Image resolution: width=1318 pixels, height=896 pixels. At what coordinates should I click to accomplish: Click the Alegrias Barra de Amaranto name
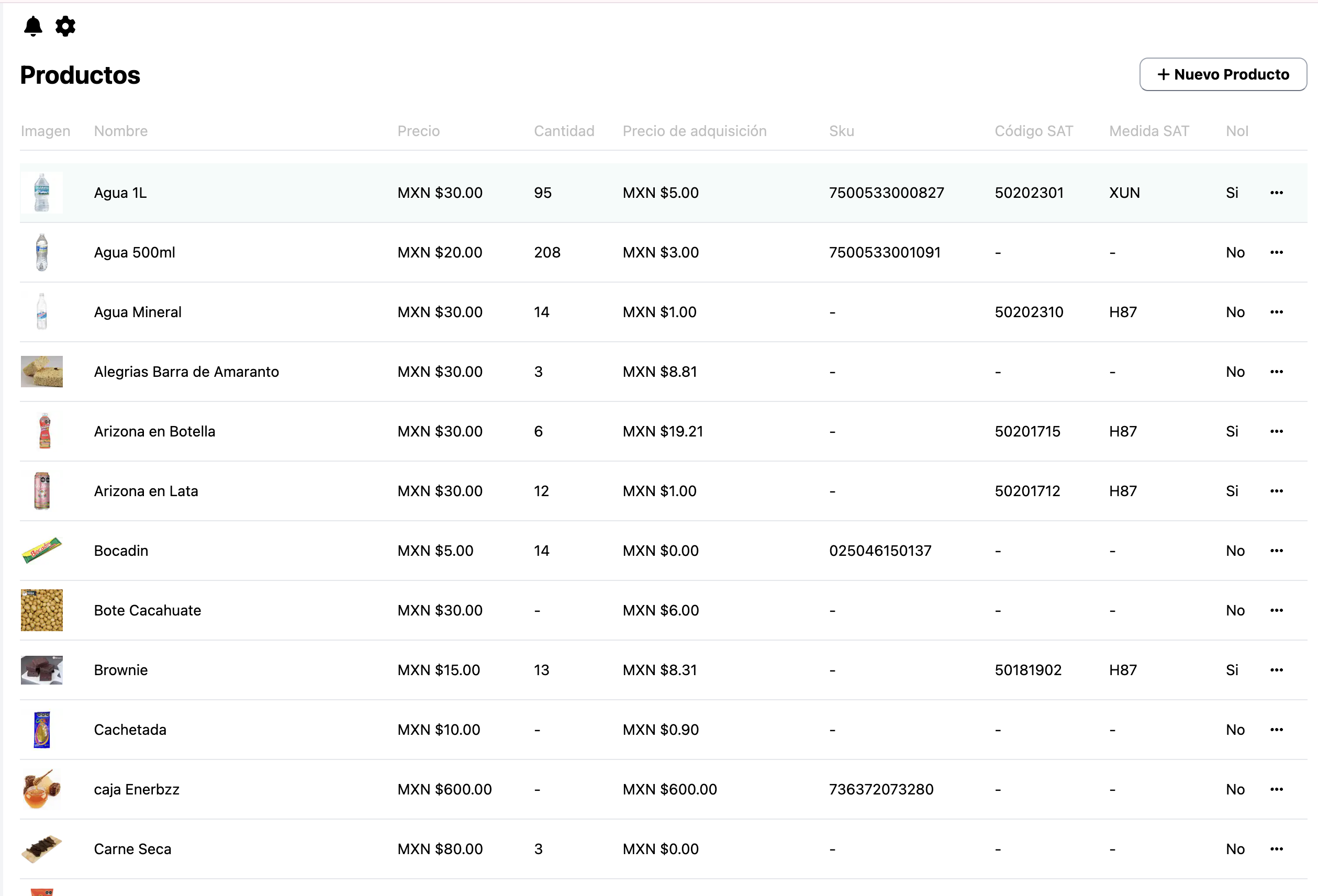(186, 372)
